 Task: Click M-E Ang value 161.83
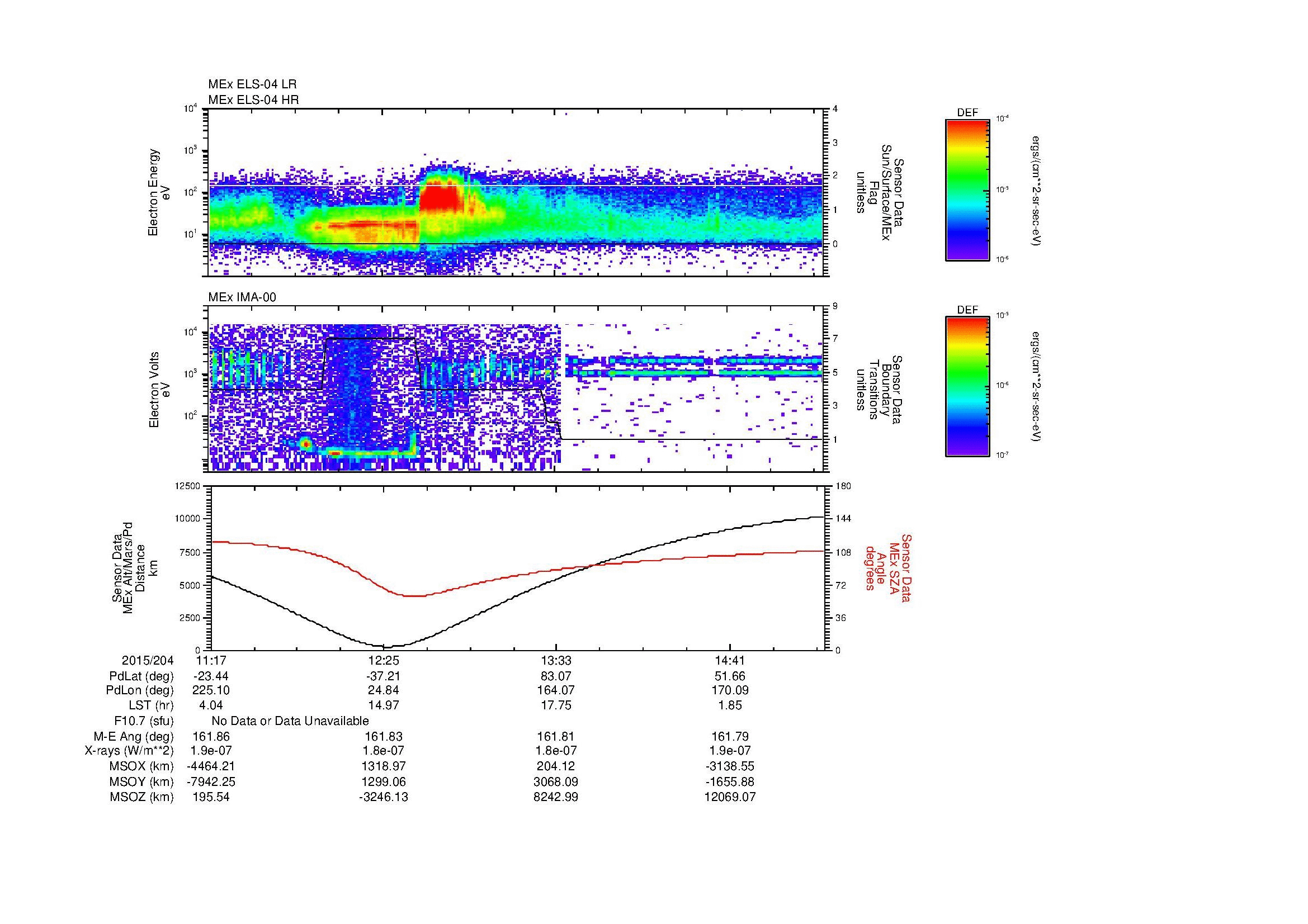pyautogui.click(x=384, y=737)
